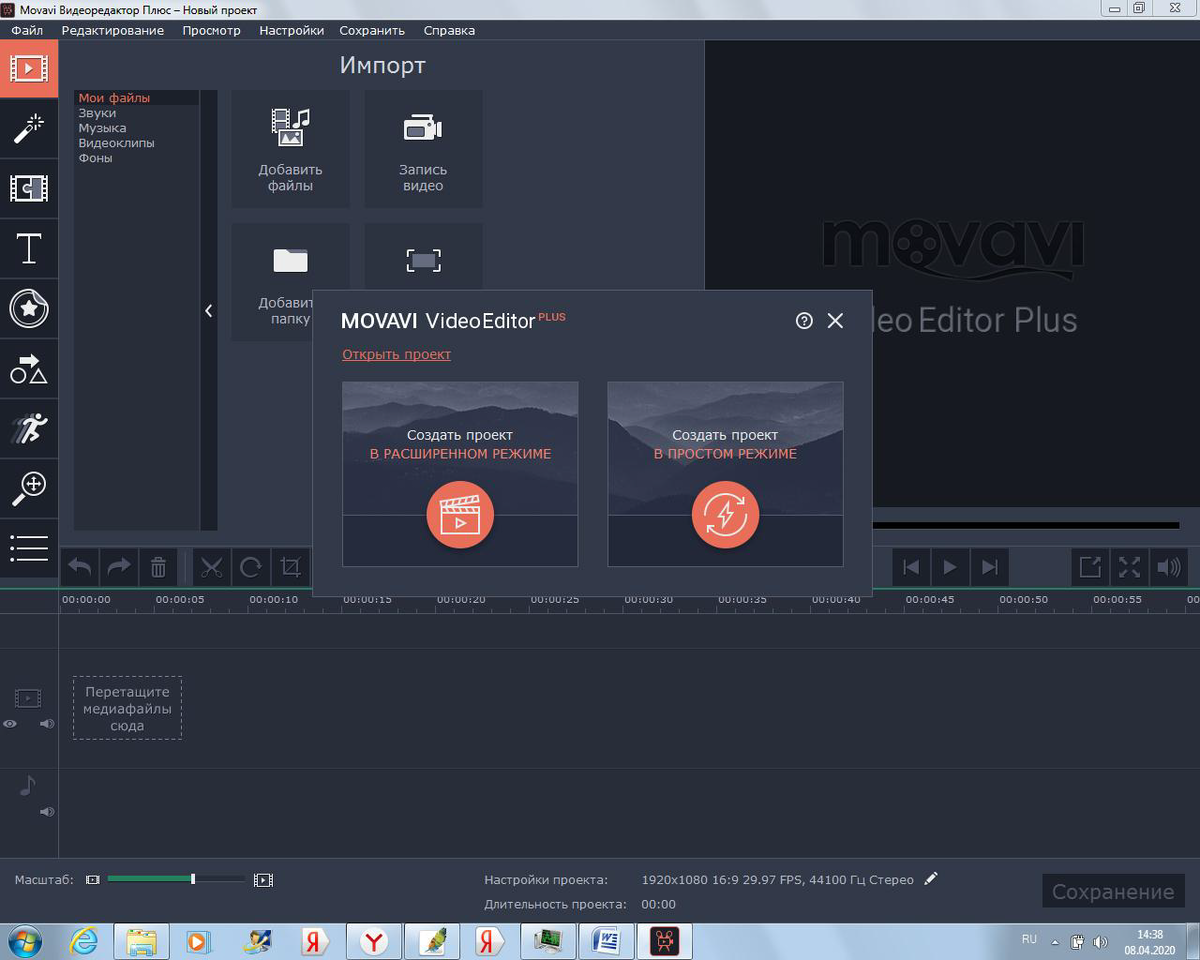
Task: Click the RU language indicator in the tray
Action: pyautogui.click(x=1029, y=940)
